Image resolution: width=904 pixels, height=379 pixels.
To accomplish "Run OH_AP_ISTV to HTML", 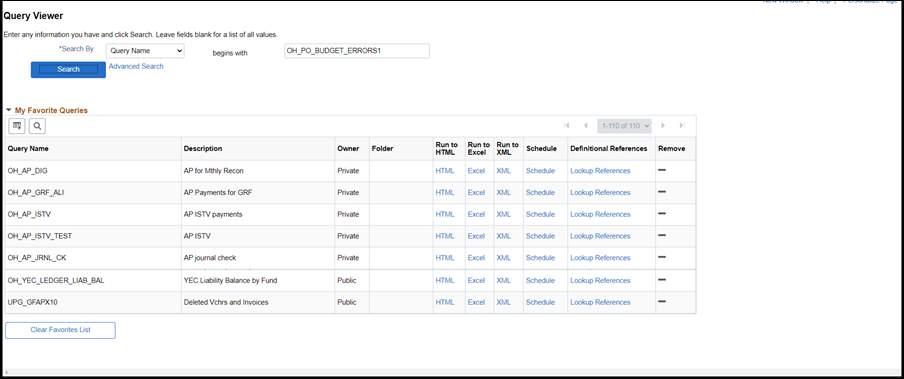I will click(x=445, y=214).
